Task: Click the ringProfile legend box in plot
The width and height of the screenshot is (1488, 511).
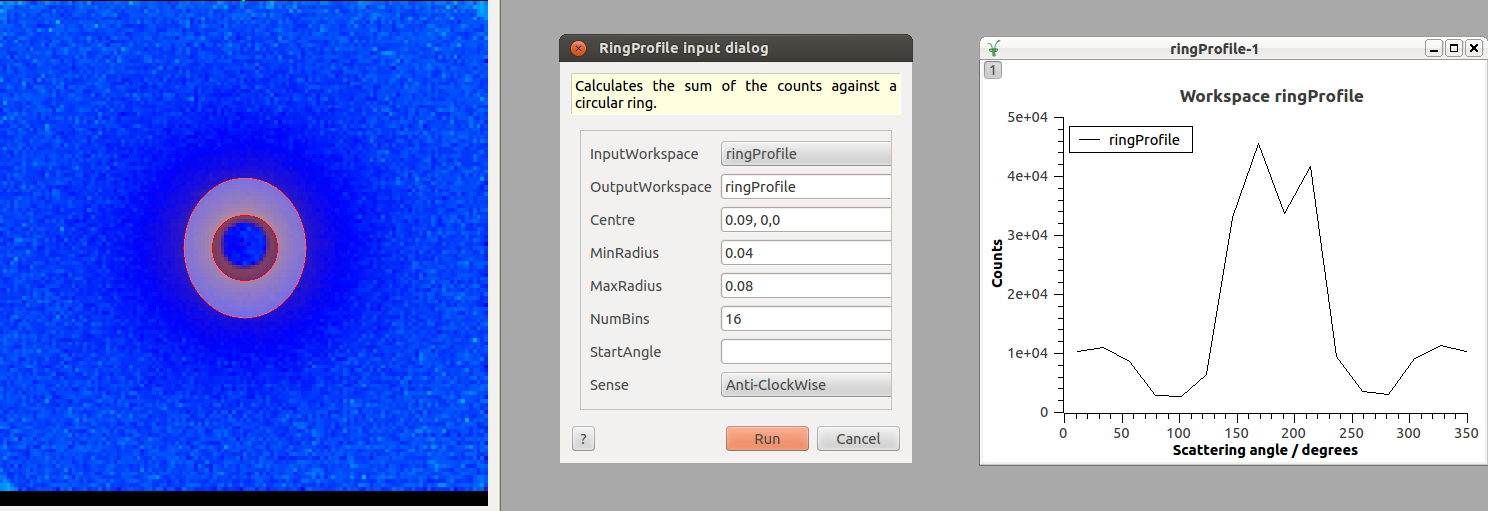Action: (1131, 140)
